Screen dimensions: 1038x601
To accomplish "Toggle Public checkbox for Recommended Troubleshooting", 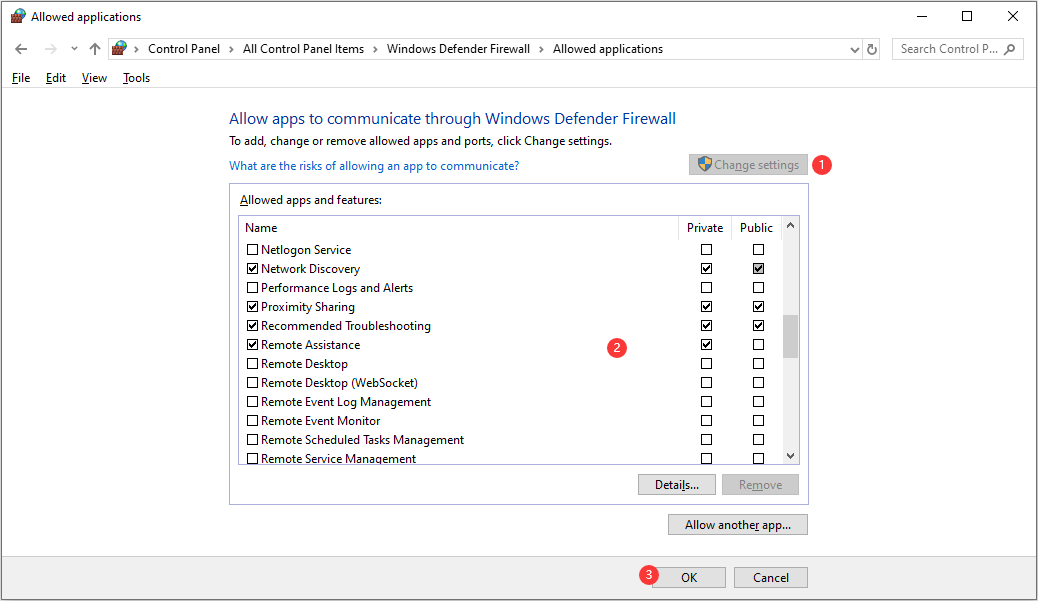I will click(x=759, y=326).
